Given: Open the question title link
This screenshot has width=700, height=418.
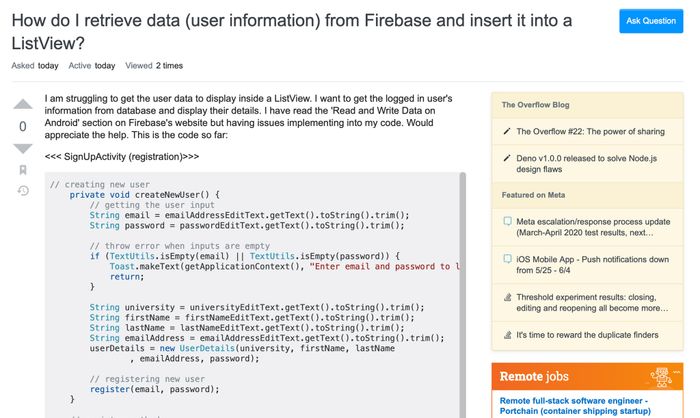Looking at the screenshot, I should 292,32.
